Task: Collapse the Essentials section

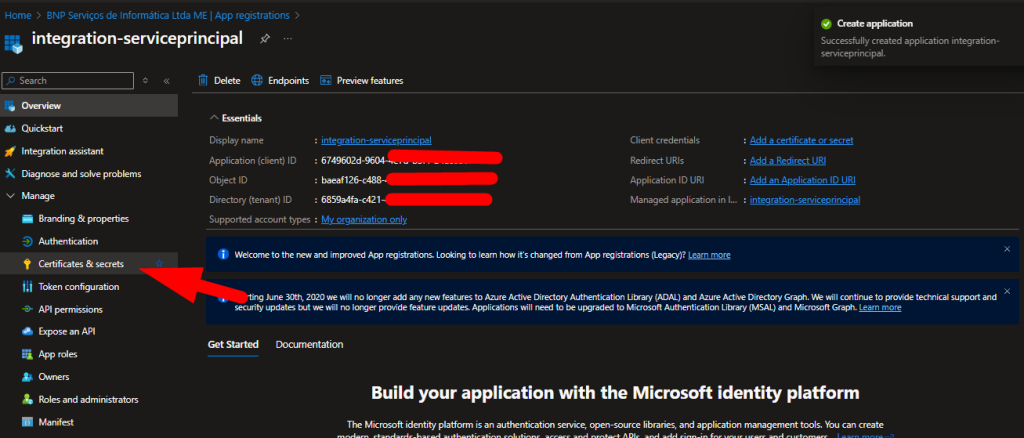Action: point(214,117)
